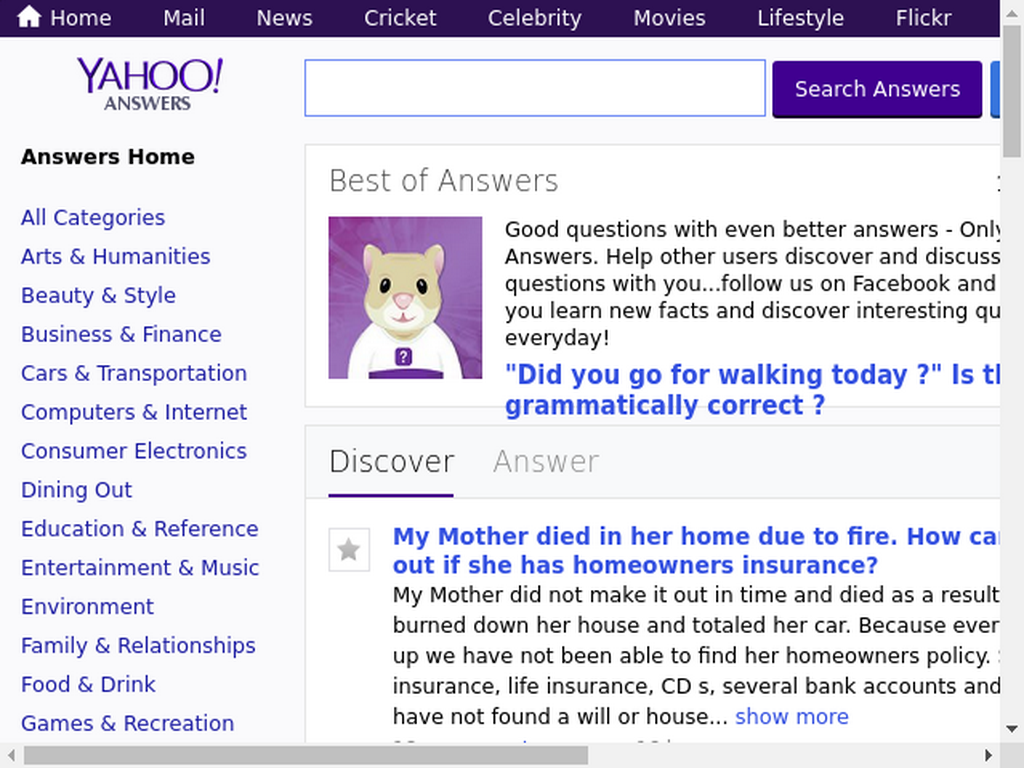This screenshot has height=768, width=1024.
Task: Open the Yahoo Answers logo
Action: 150,84
